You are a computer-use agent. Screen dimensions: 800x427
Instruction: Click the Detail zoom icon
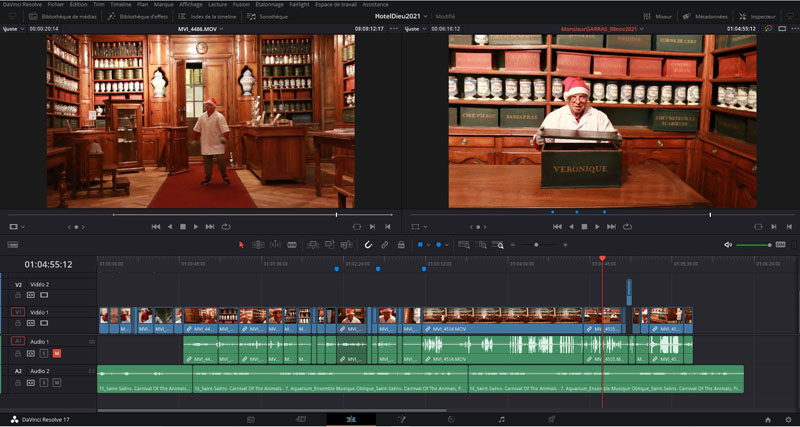coord(481,245)
